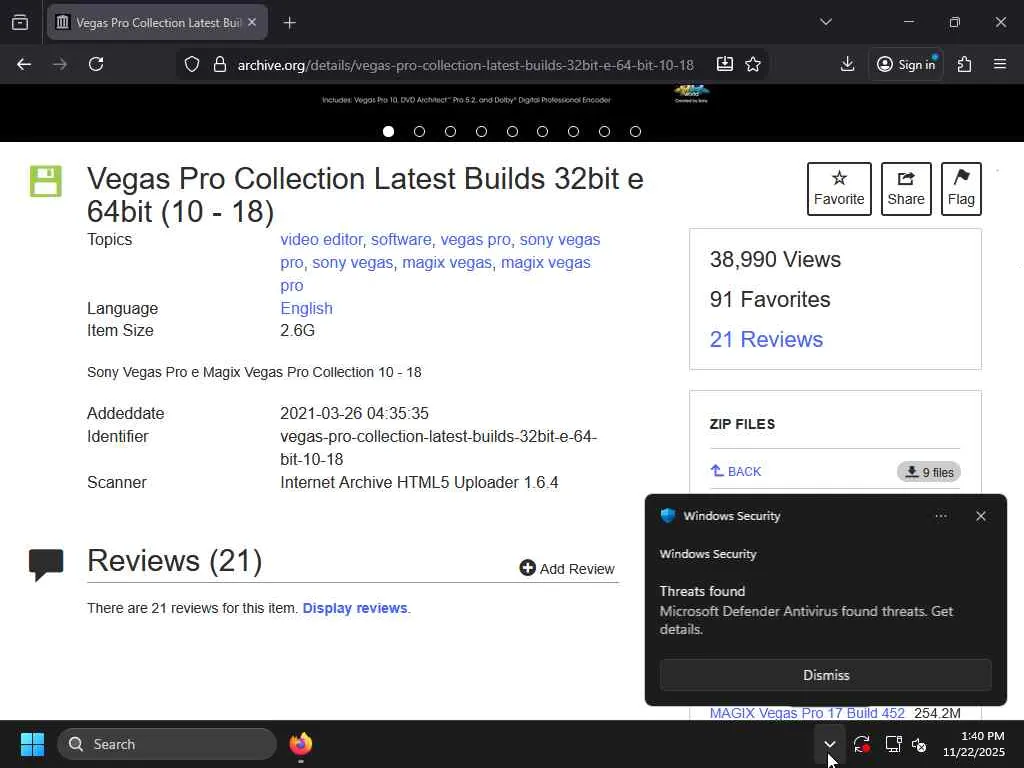Viewport: 1024px width, 768px height.
Task: Open the software topic link
Action: point(401,240)
